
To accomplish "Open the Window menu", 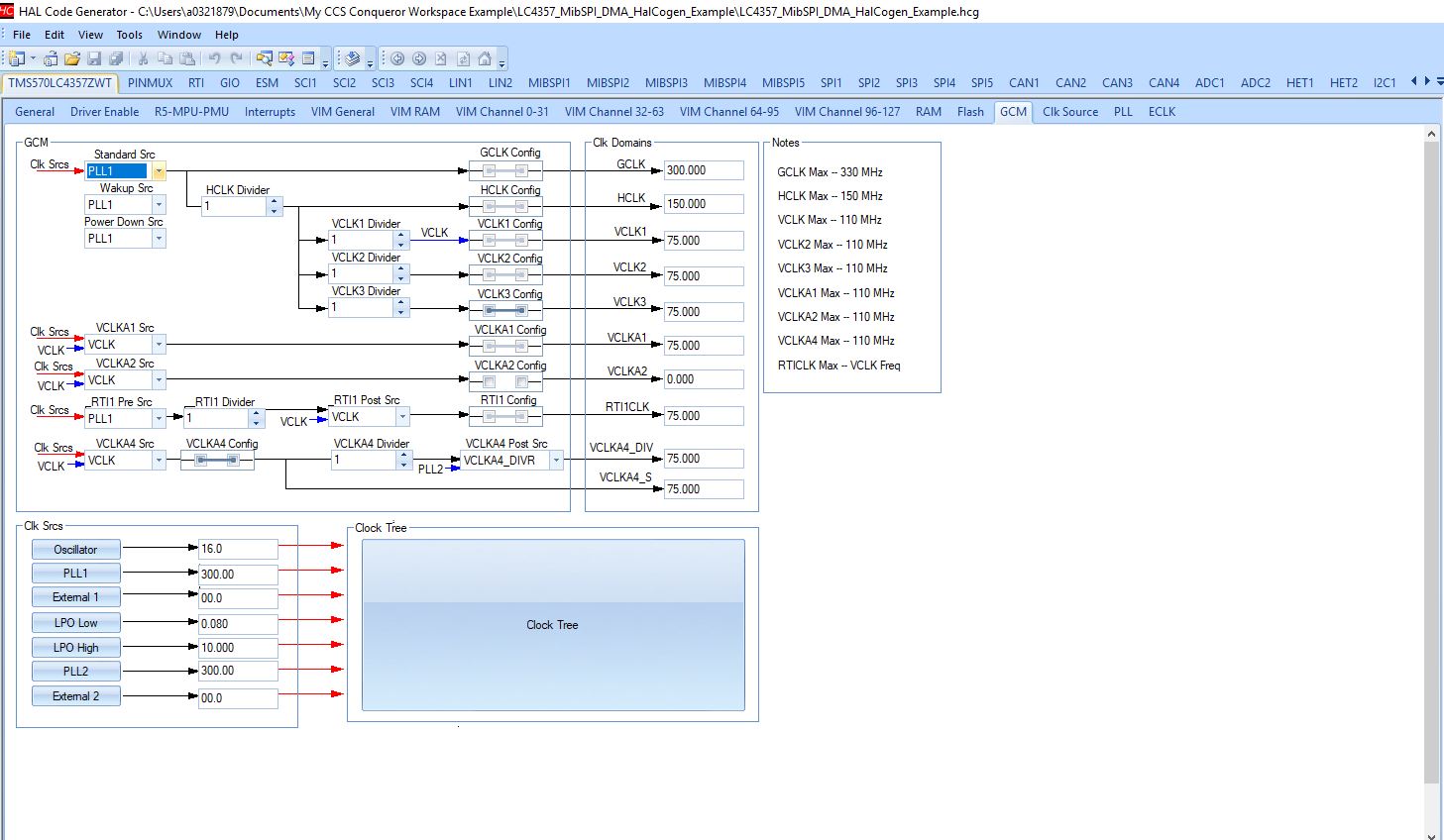I will [x=179, y=35].
